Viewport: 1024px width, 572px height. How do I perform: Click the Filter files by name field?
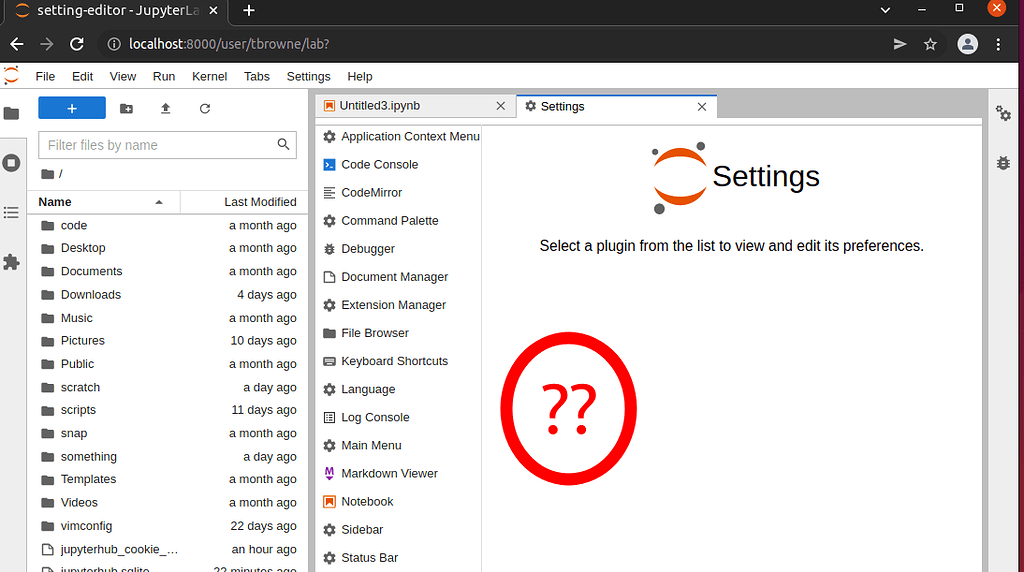[160, 145]
